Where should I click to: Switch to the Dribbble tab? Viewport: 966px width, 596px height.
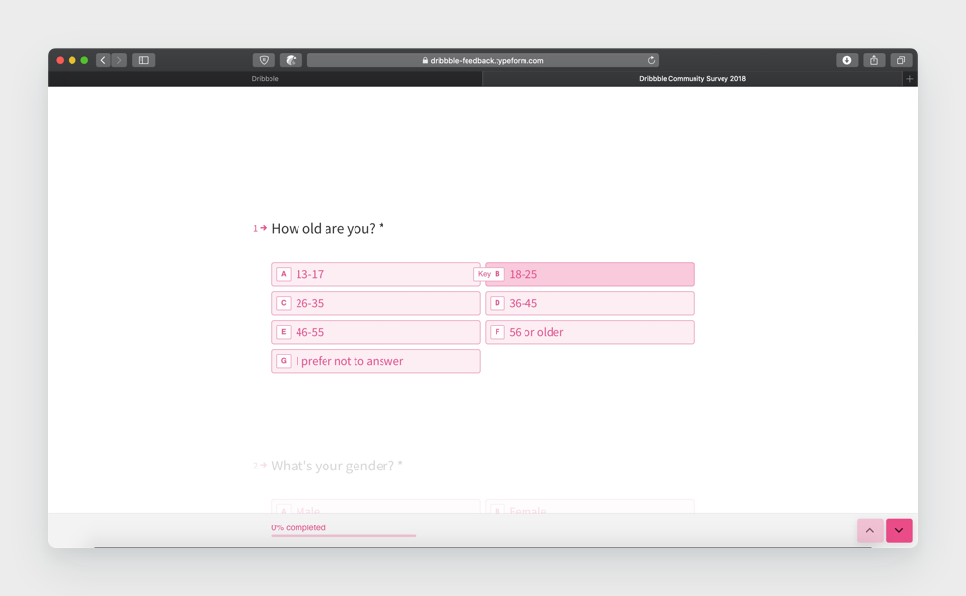[x=265, y=78]
